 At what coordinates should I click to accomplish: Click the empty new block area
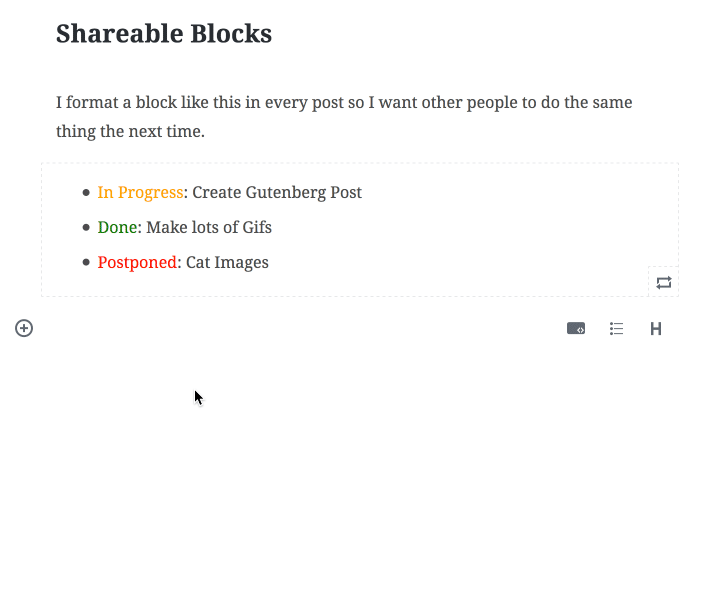pos(297,329)
